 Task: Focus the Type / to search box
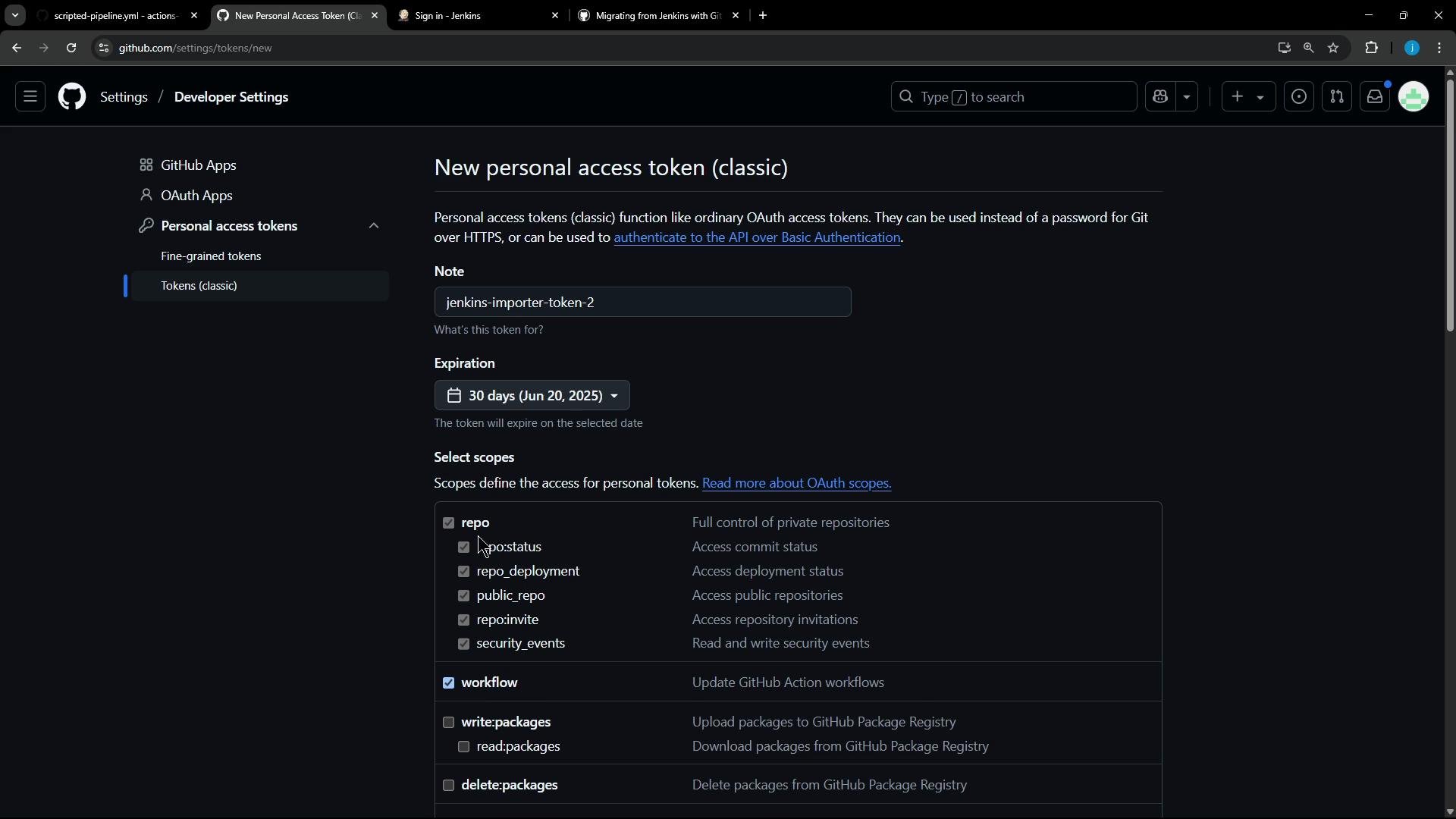(1014, 97)
